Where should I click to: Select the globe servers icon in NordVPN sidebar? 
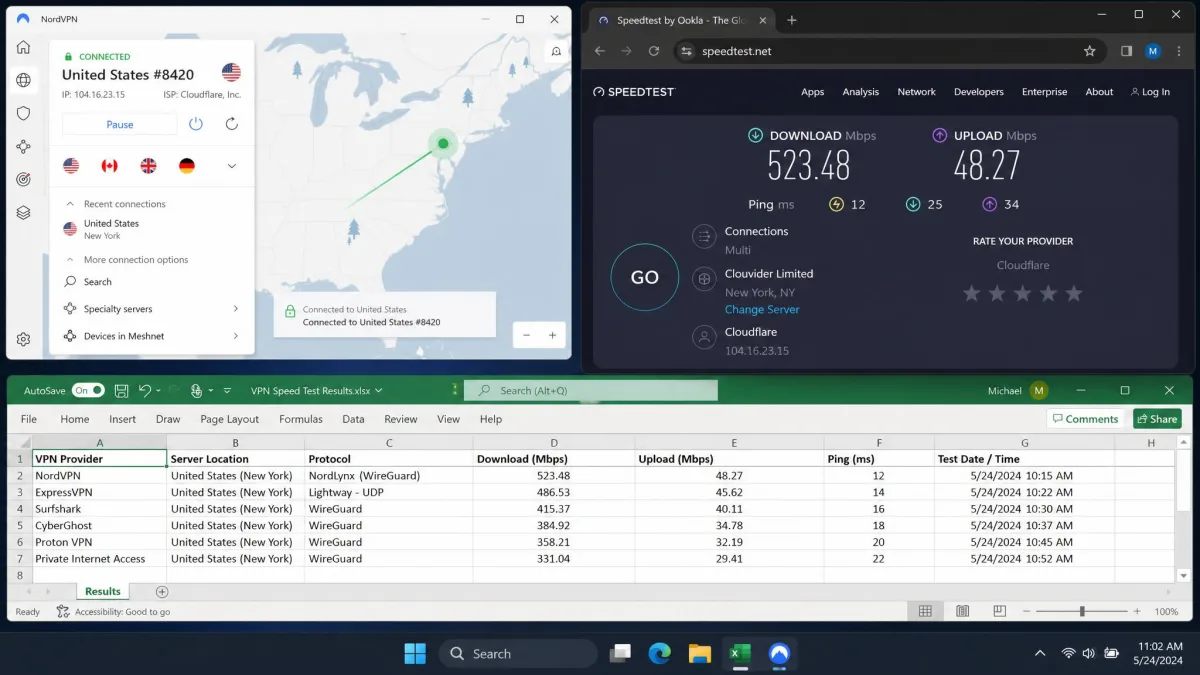(x=24, y=80)
